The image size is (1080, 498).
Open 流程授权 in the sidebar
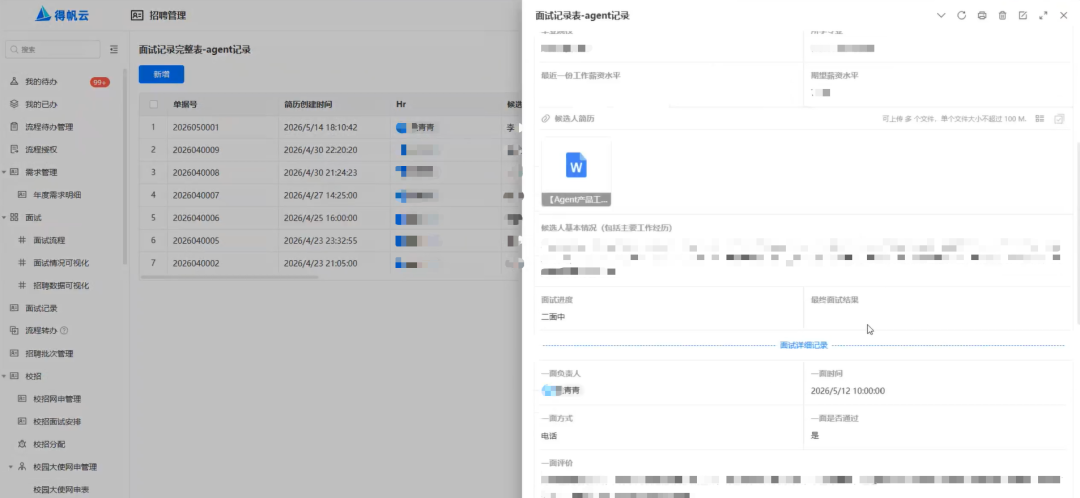click(41, 149)
